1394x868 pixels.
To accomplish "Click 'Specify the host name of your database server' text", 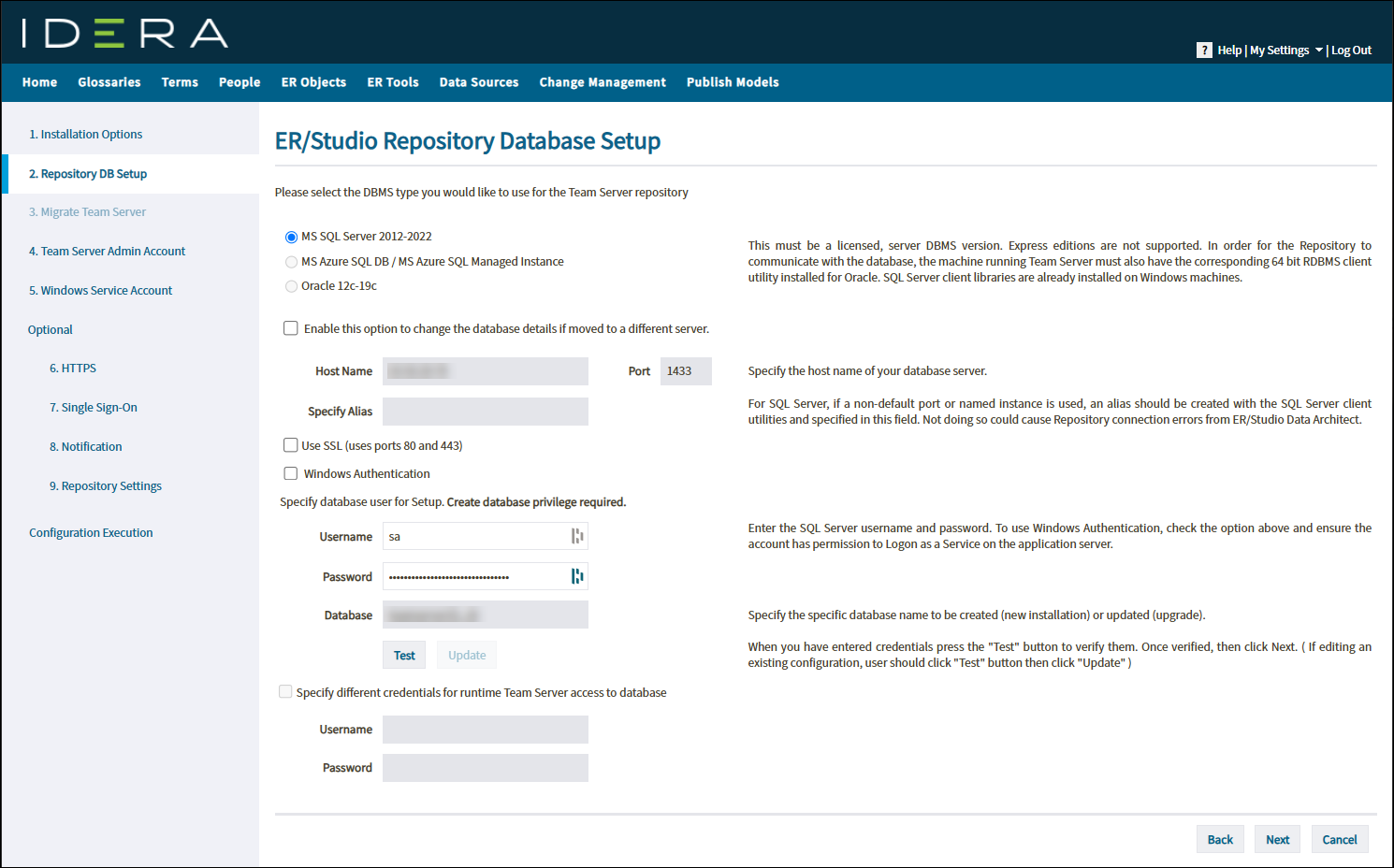I will (x=867, y=371).
